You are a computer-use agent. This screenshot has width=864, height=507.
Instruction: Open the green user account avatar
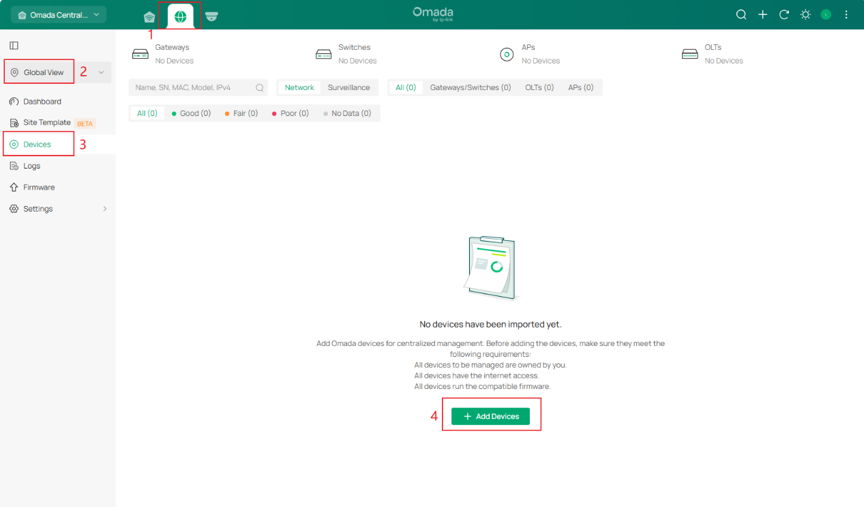pyautogui.click(x=825, y=15)
